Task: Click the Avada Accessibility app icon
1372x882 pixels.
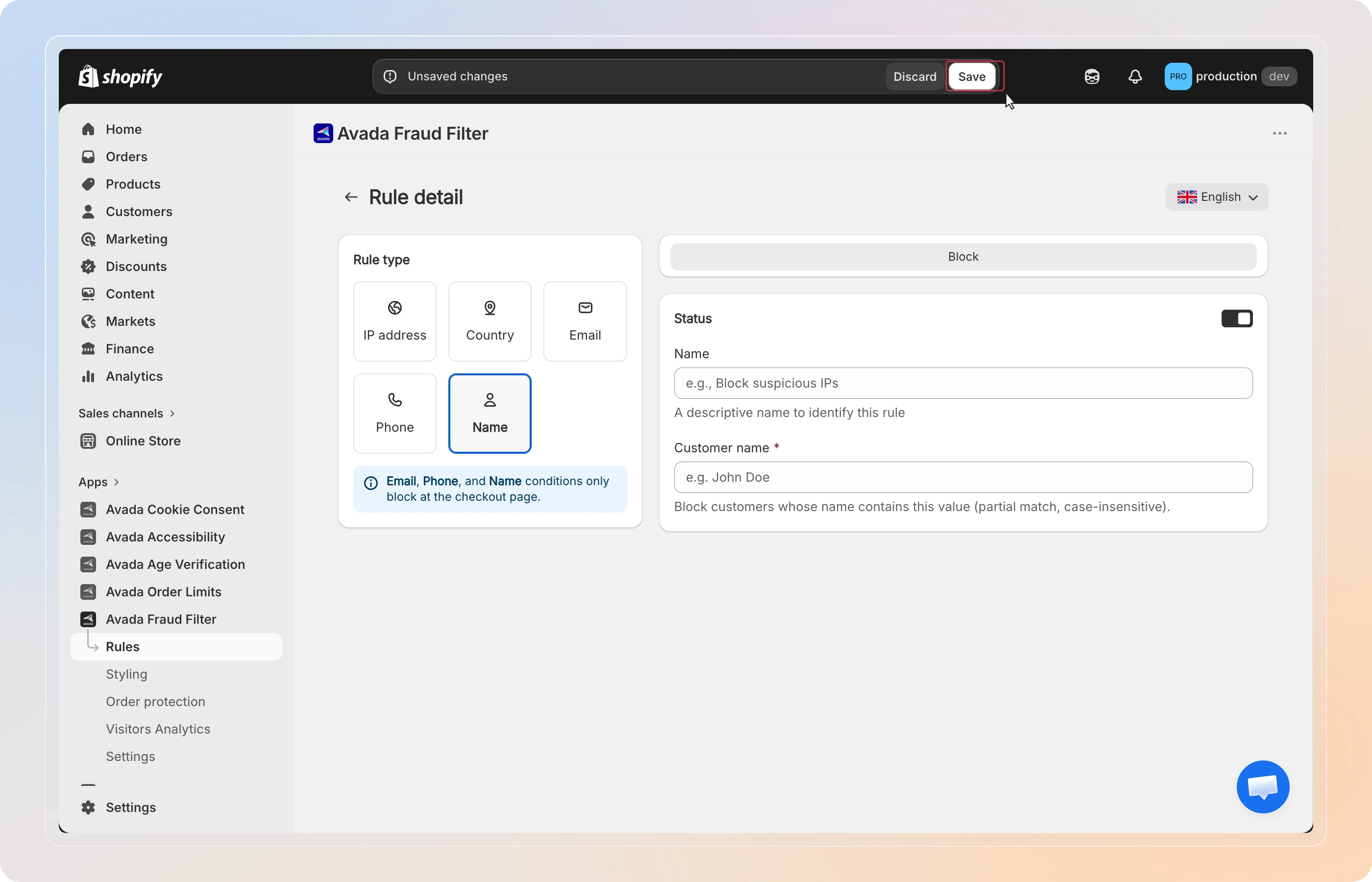Action: [88, 537]
